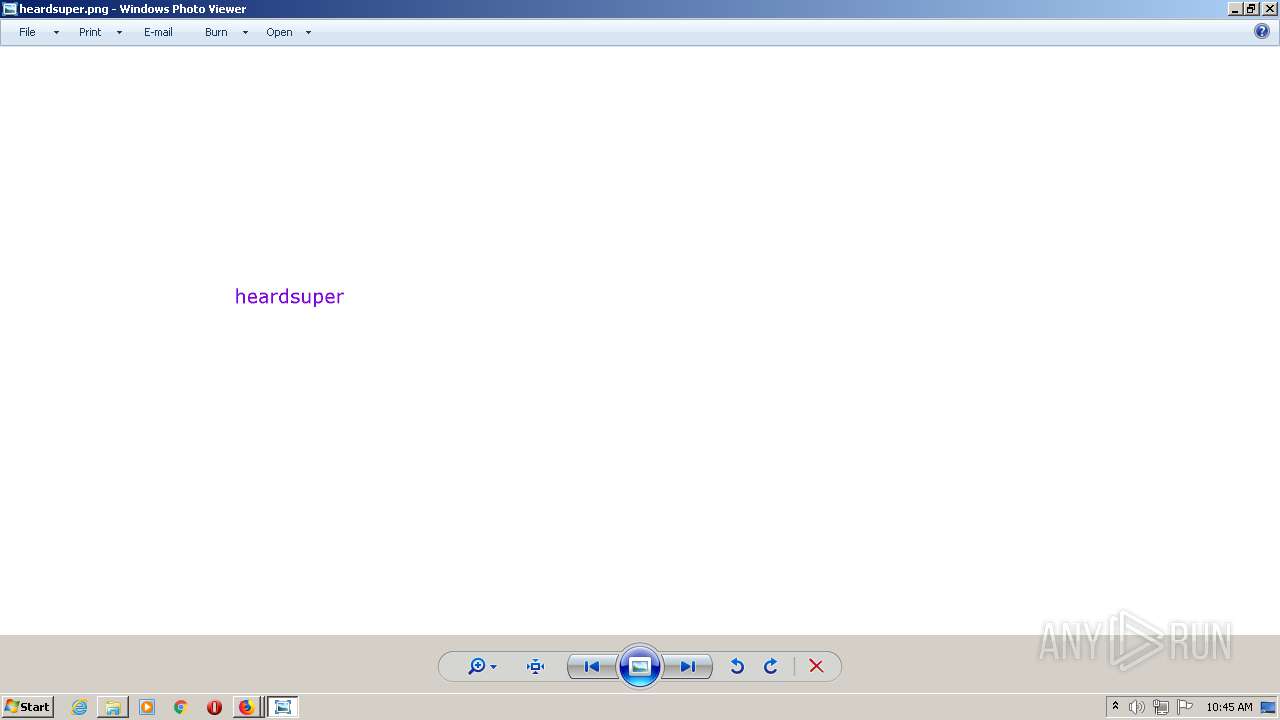1280x720 pixels.
Task: Click the volume speaker tray icon
Action: point(1137,707)
